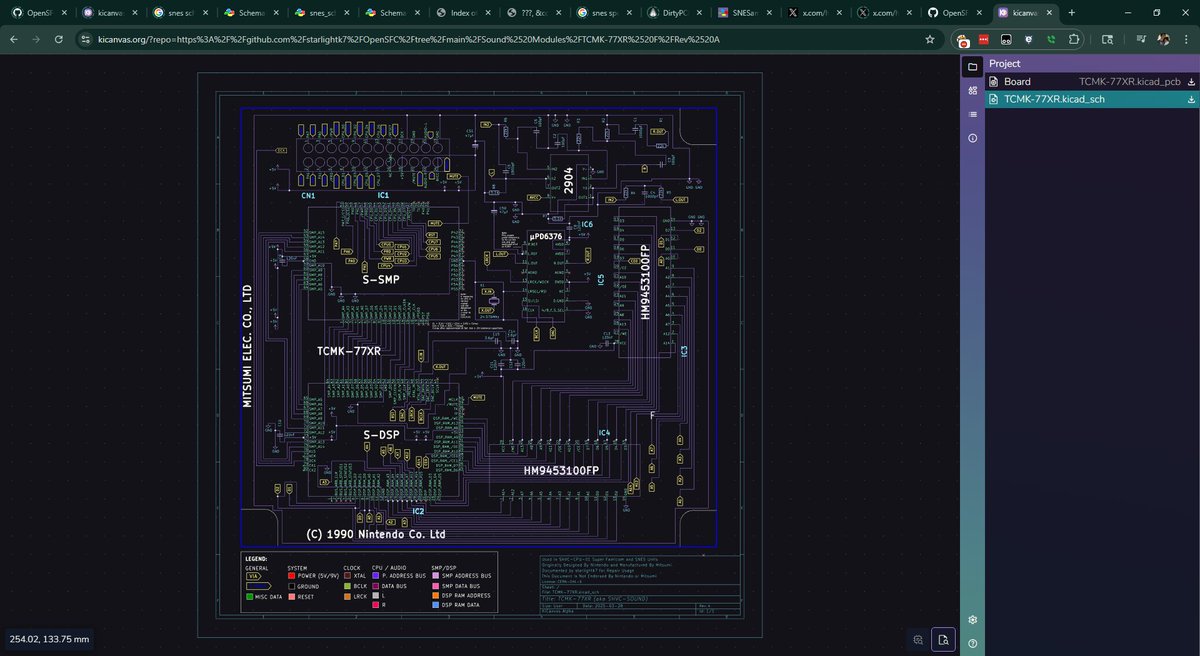The image size is (1200, 656).
Task: Click the 2904 op-amp label
Action: [x=568, y=180]
